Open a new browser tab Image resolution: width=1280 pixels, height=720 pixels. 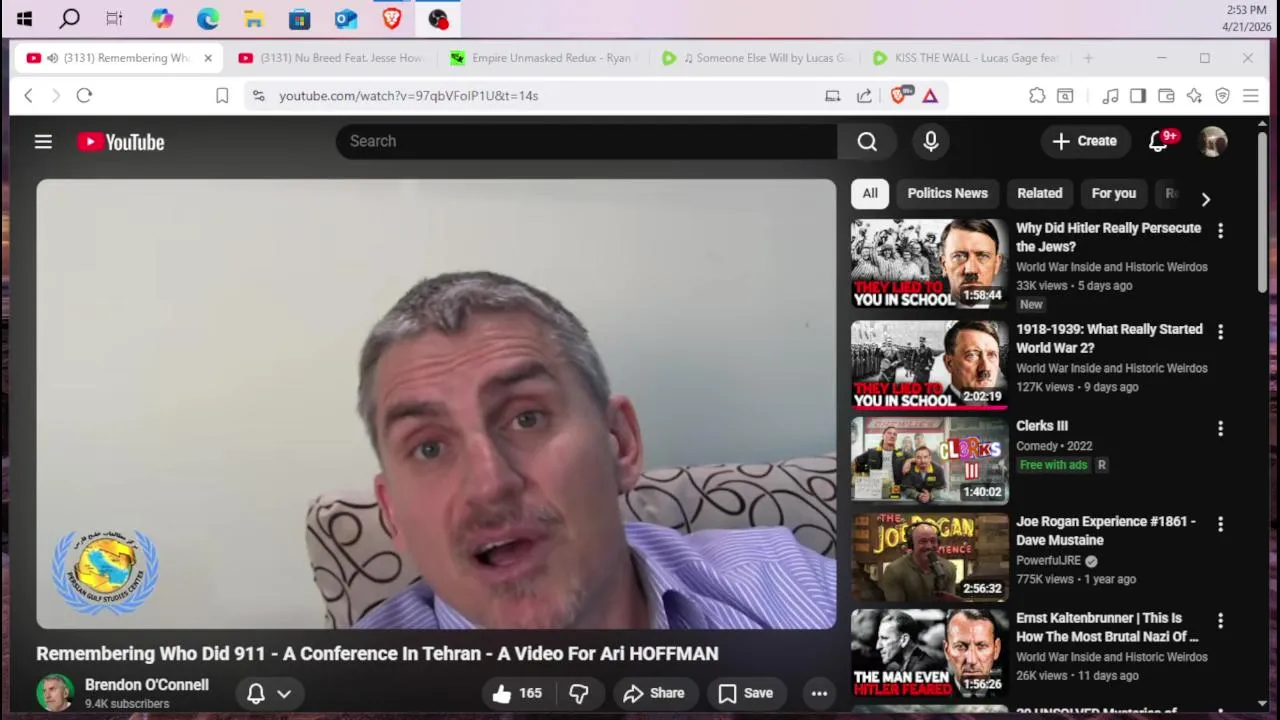[1088, 58]
